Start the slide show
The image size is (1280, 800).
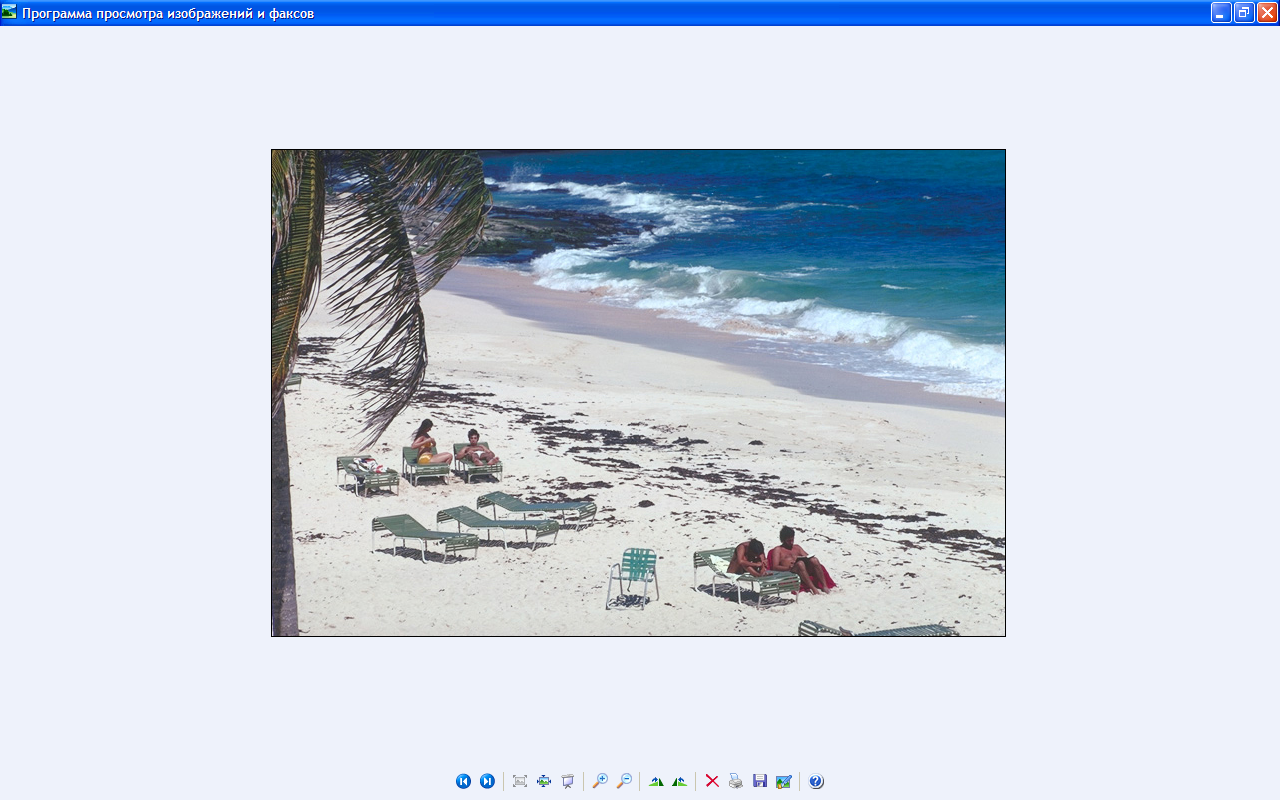point(568,781)
